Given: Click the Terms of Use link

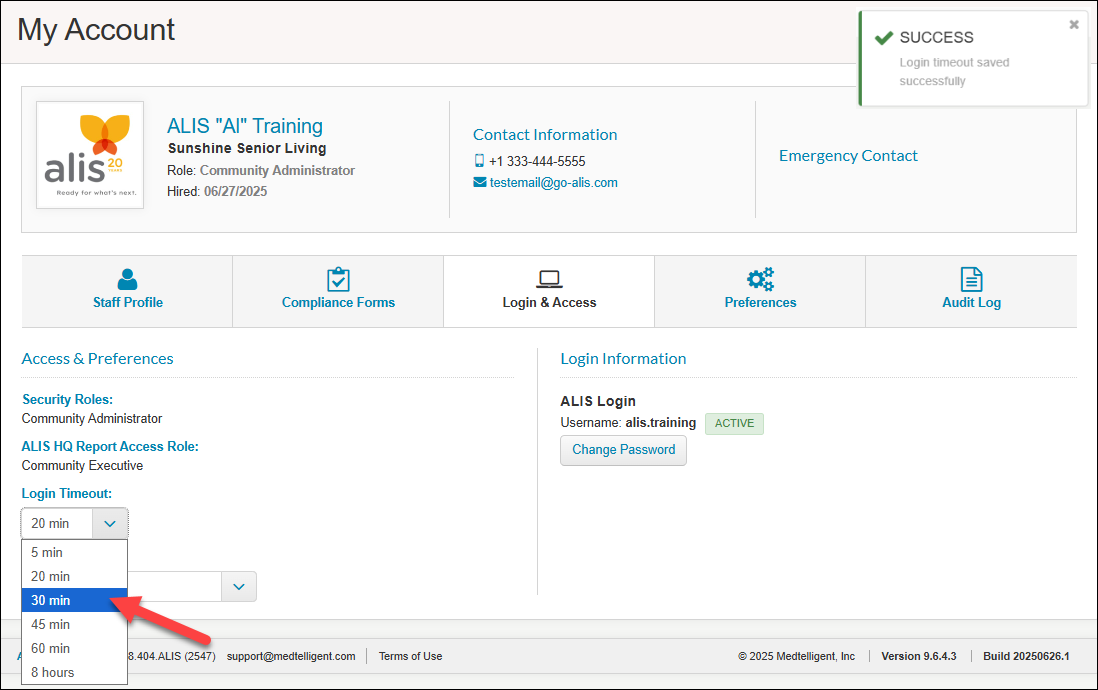Looking at the screenshot, I should [x=410, y=656].
